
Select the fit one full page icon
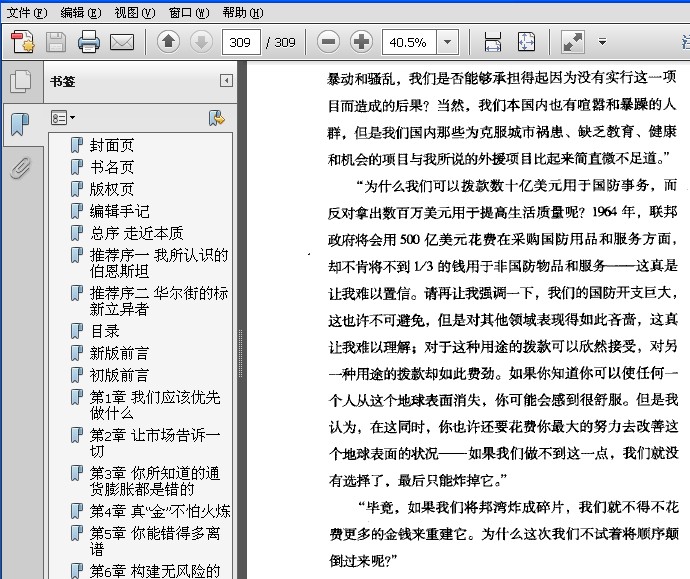click(526, 42)
